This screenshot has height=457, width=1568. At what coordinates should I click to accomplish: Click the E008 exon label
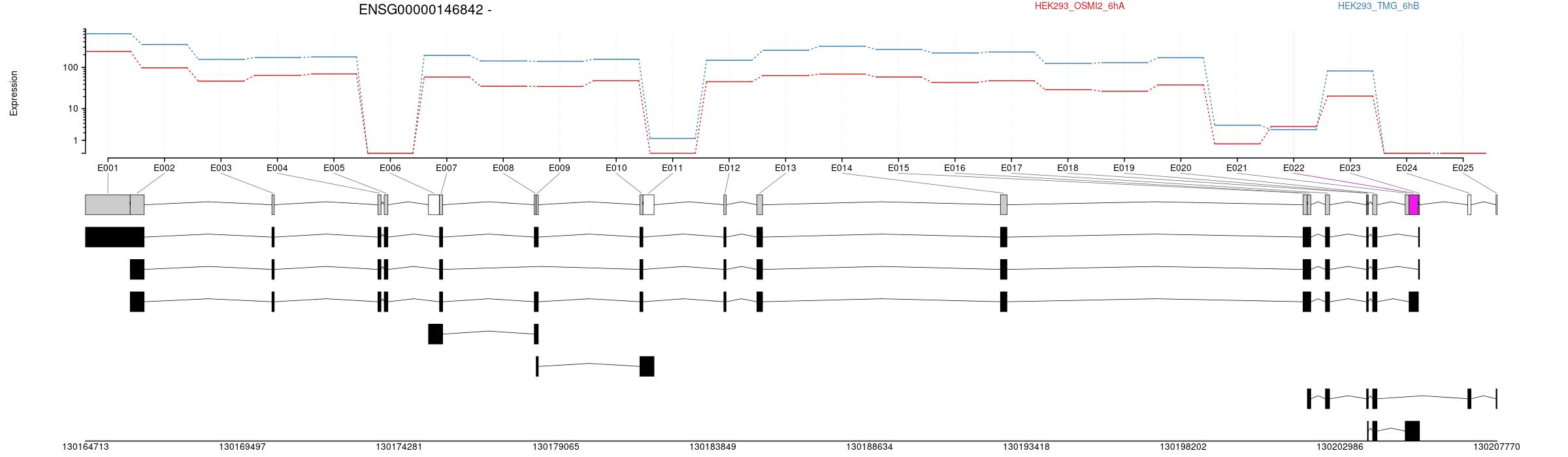point(503,168)
